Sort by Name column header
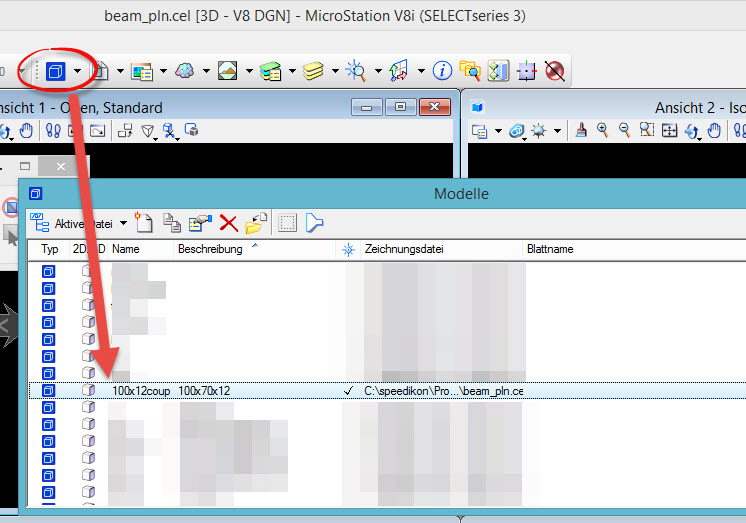This screenshot has width=746, height=523. (x=141, y=249)
